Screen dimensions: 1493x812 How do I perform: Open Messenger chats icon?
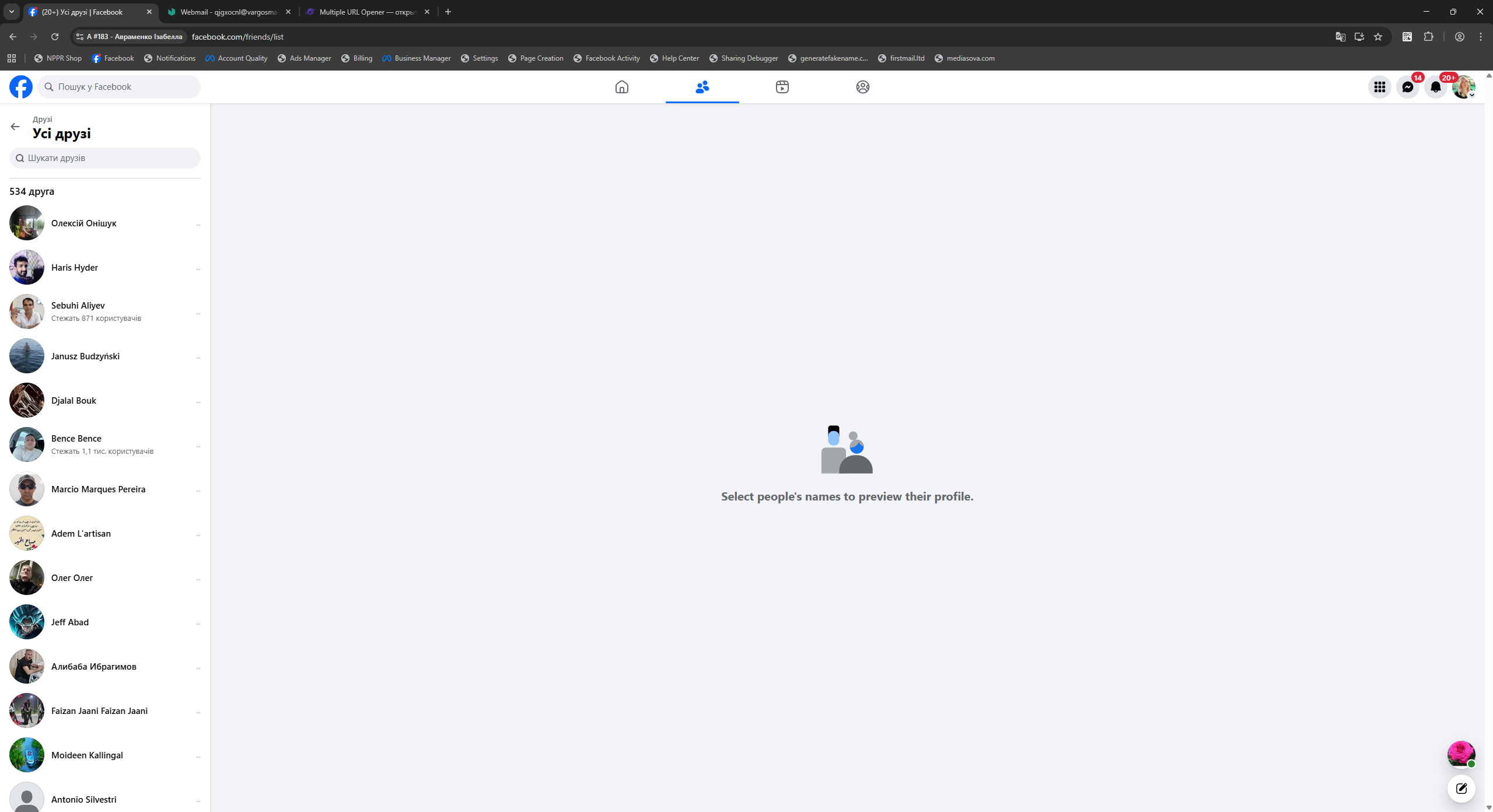click(1407, 87)
